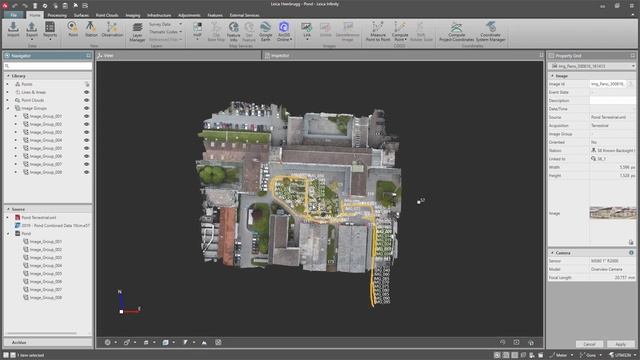The image size is (640, 360).
Task: Open the Reports ribbon tool
Action: click(50, 30)
